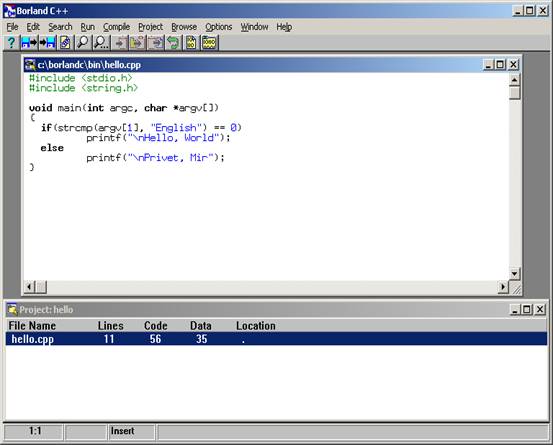This screenshot has width=553, height=445.
Task: Click the editor vertical scrollbar up arrow
Action: pyautogui.click(x=515, y=80)
